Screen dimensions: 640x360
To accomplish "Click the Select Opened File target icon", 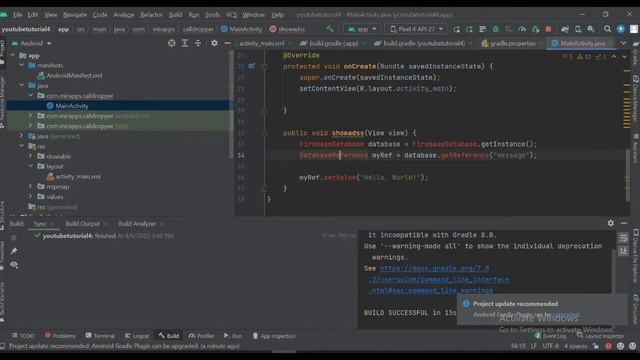I will (171, 43).
